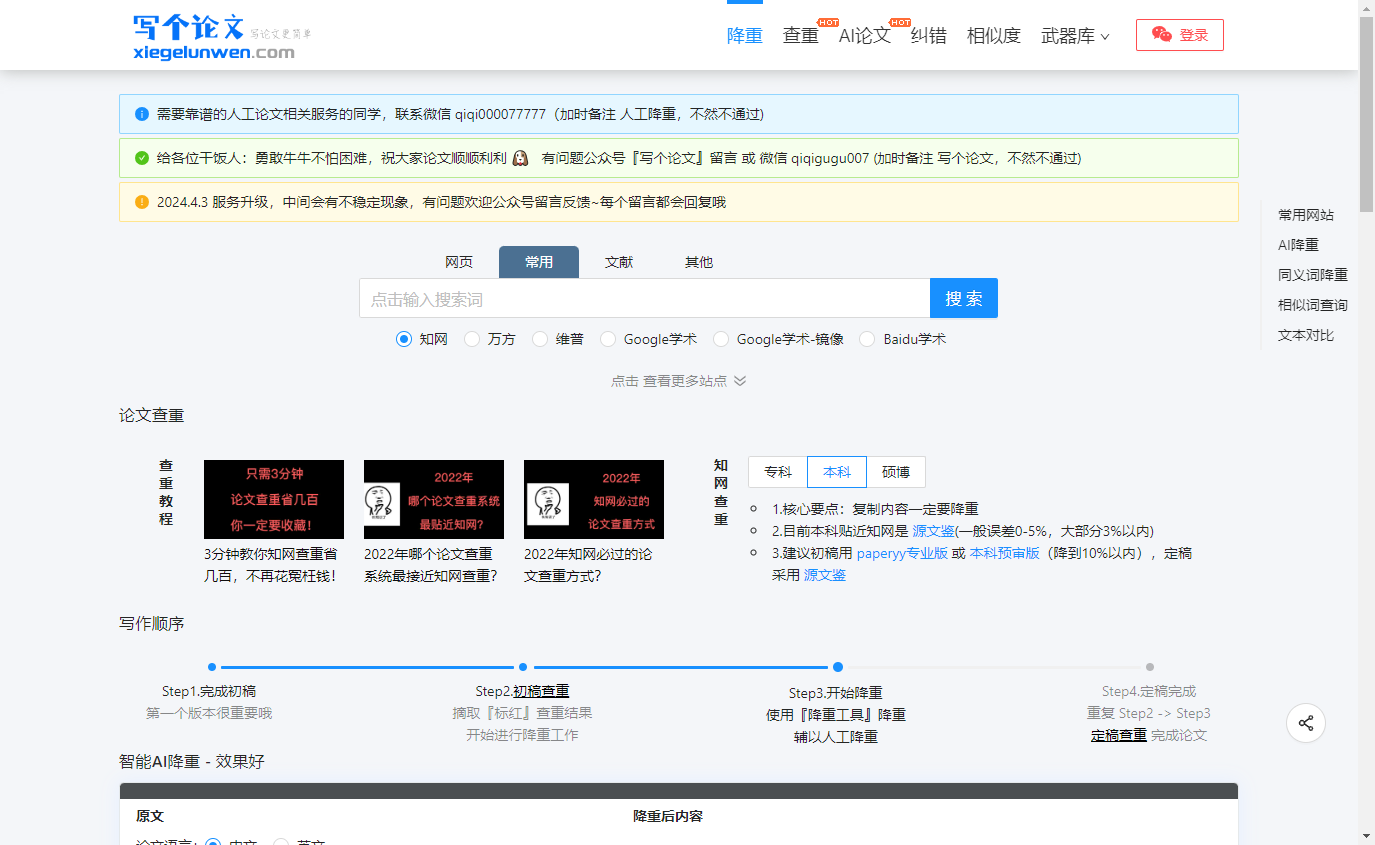The height and width of the screenshot is (845, 1375).
Task: Open the 知网必过的论文查重方式 thumbnail
Action: (x=594, y=499)
